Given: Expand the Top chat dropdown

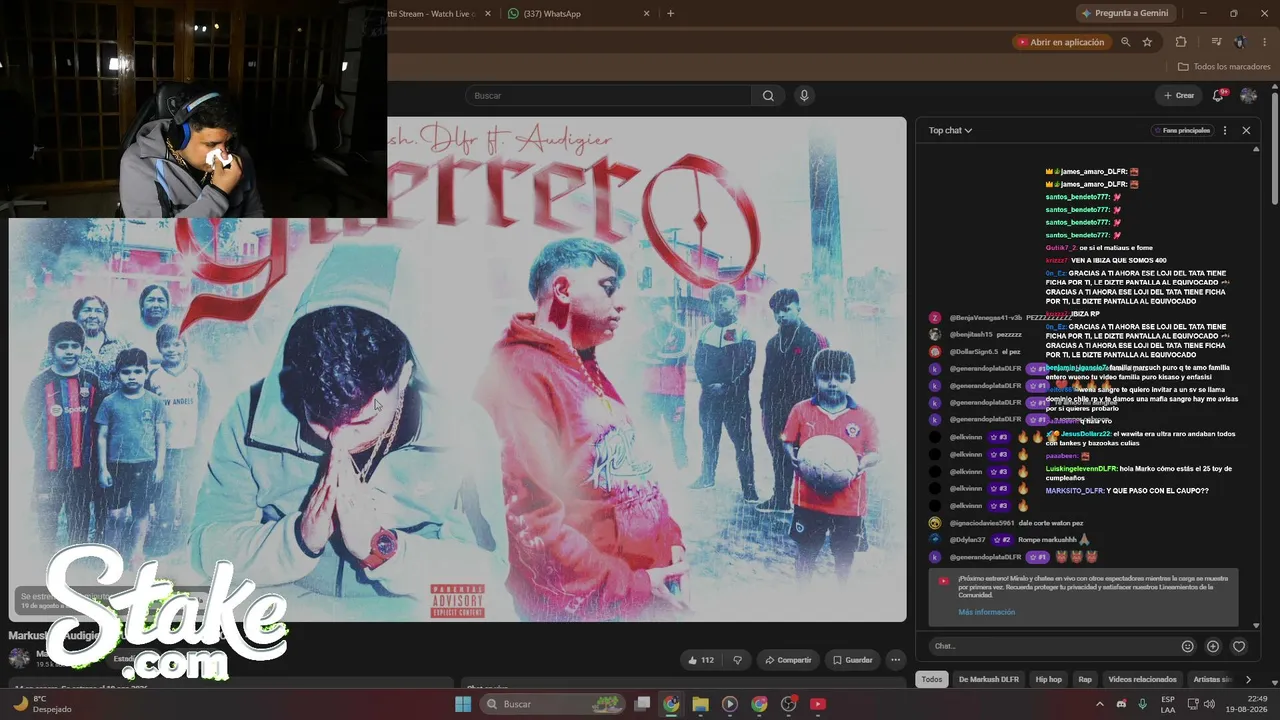Looking at the screenshot, I should [x=950, y=130].
